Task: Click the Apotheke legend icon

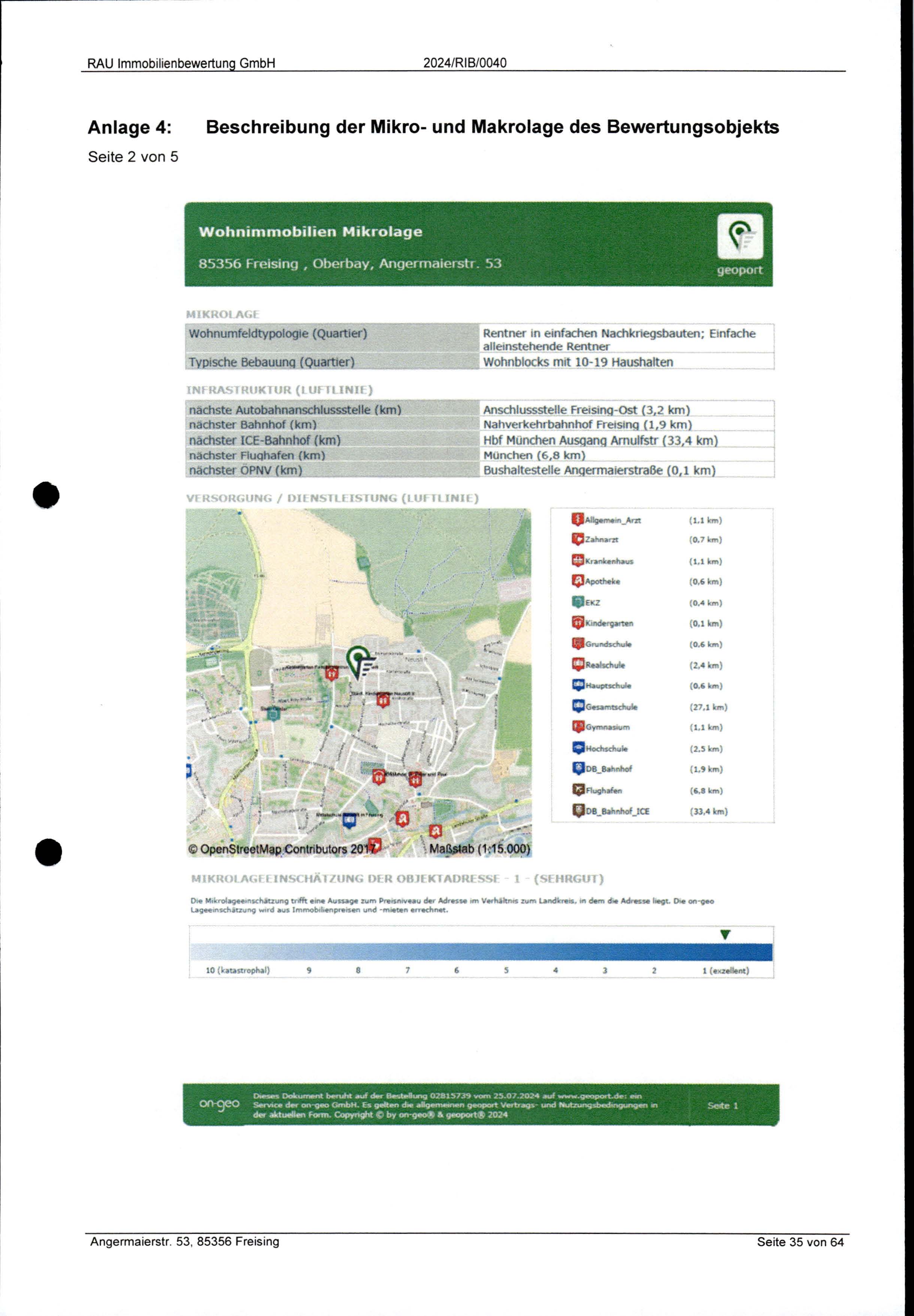Action: click(577, 581)
